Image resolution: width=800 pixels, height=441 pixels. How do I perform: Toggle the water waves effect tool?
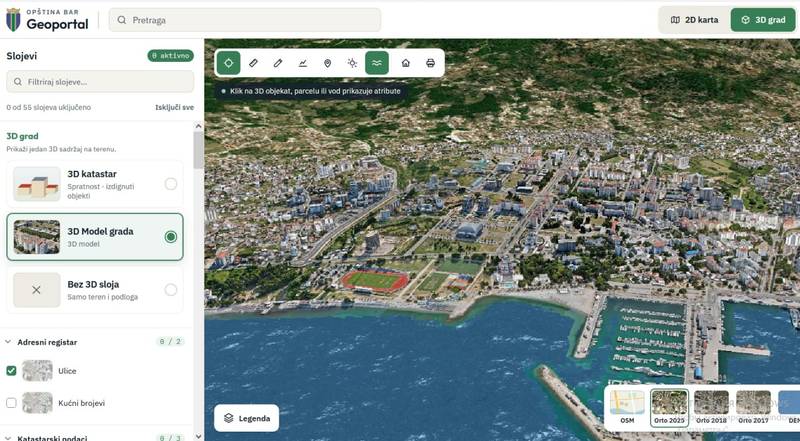click(x=377, y=63)
